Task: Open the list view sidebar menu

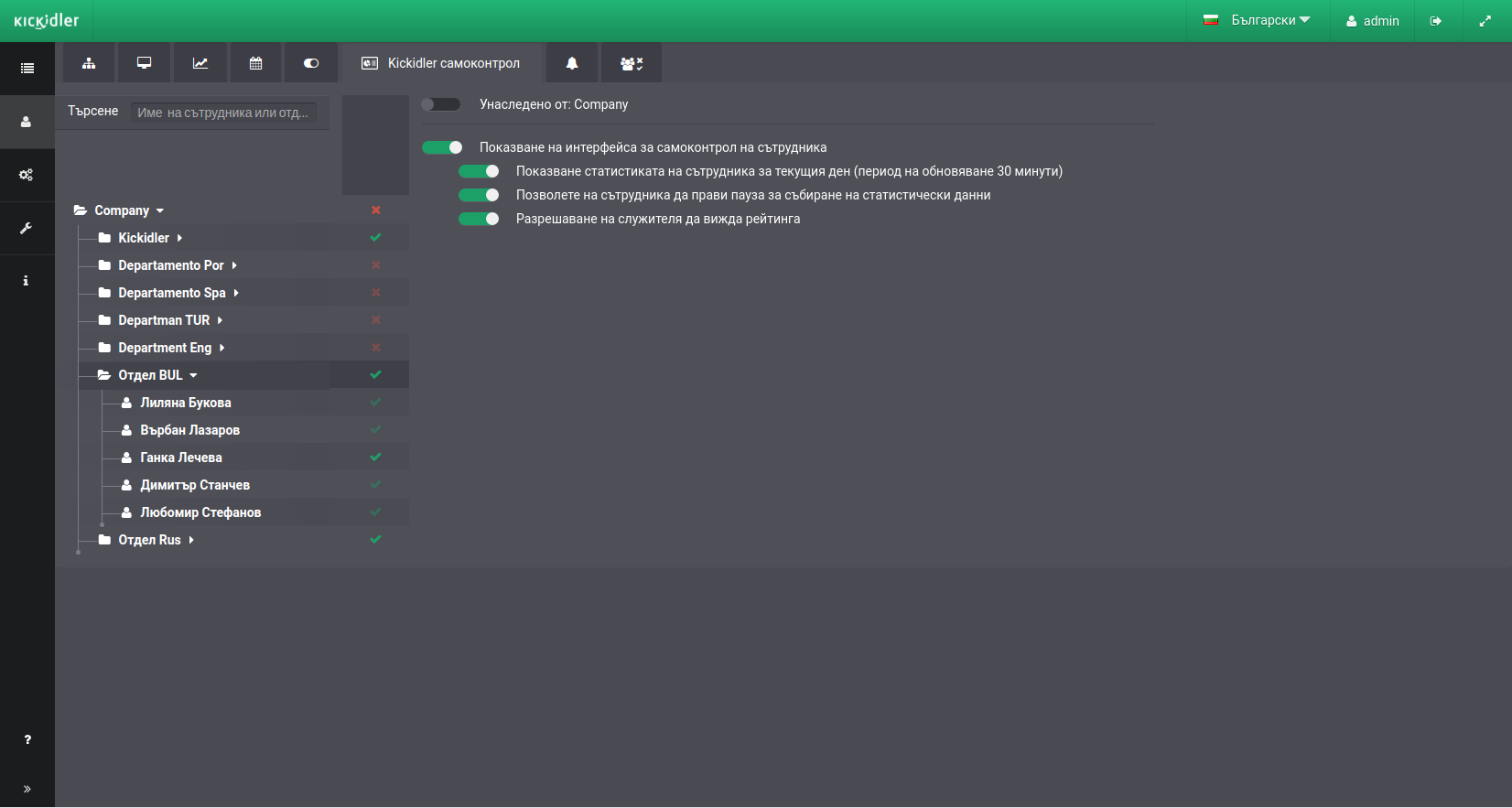Action: (27, 69)
